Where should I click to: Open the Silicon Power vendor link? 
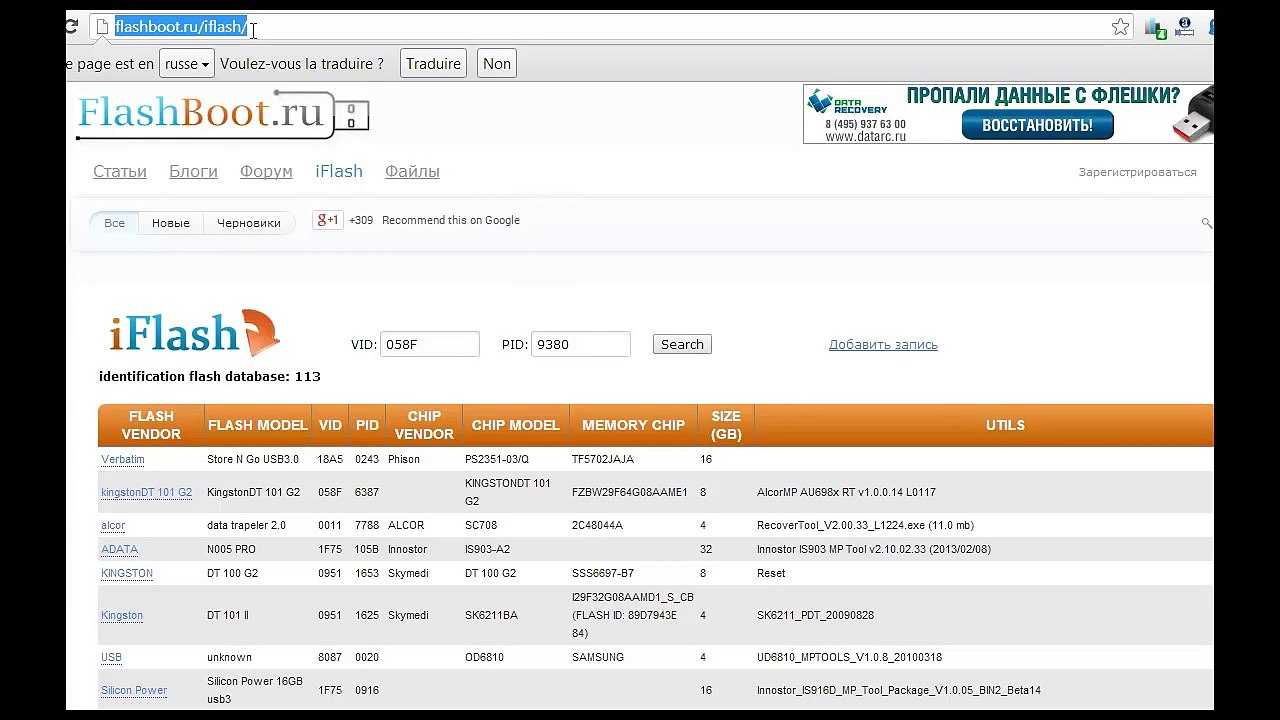pos(134,690)
